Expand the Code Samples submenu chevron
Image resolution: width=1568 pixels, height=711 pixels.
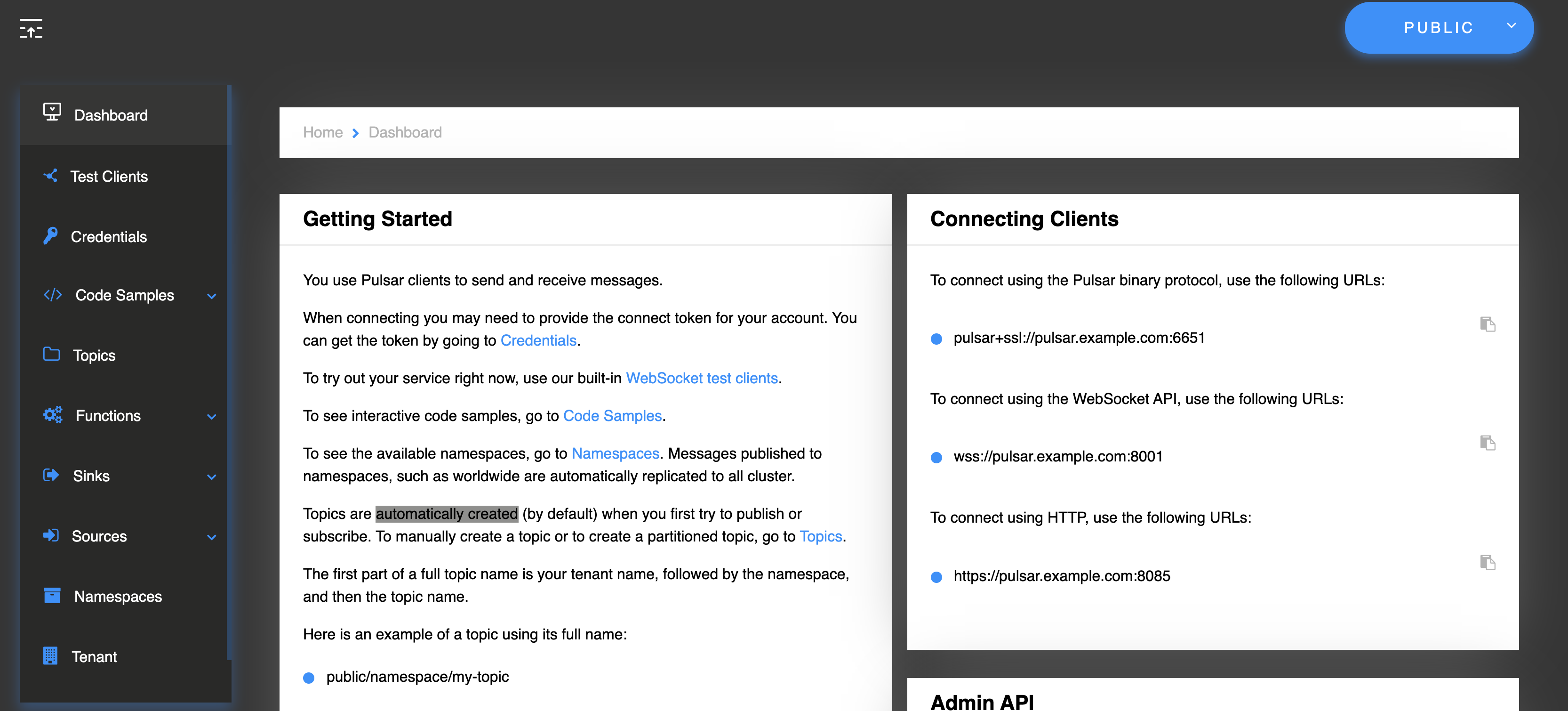point(211,296)
